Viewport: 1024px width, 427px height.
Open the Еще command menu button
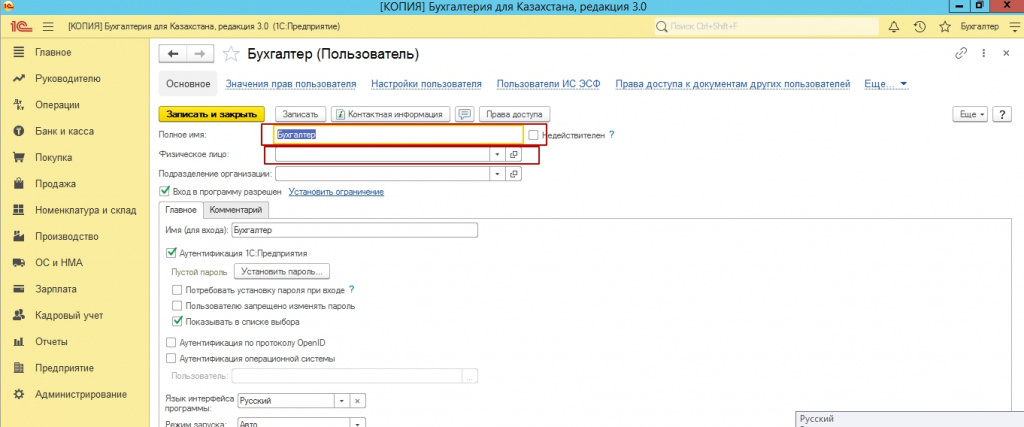point(971,114)
